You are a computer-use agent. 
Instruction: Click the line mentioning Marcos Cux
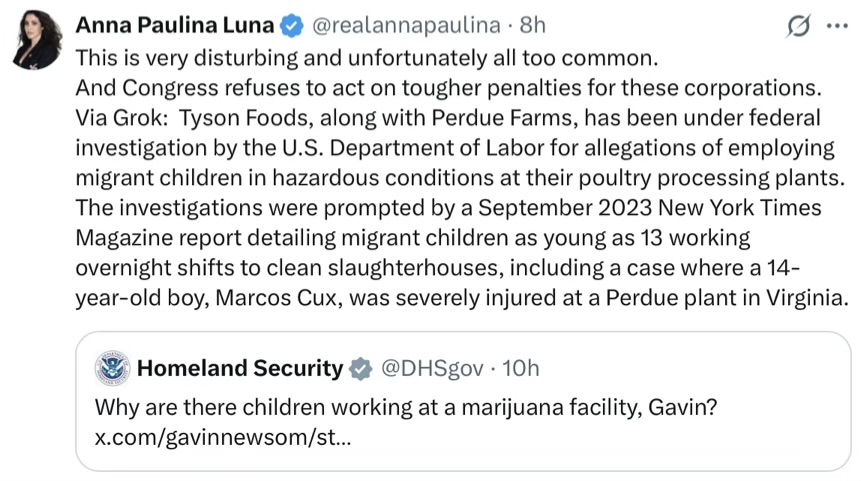tap(462, 298)
